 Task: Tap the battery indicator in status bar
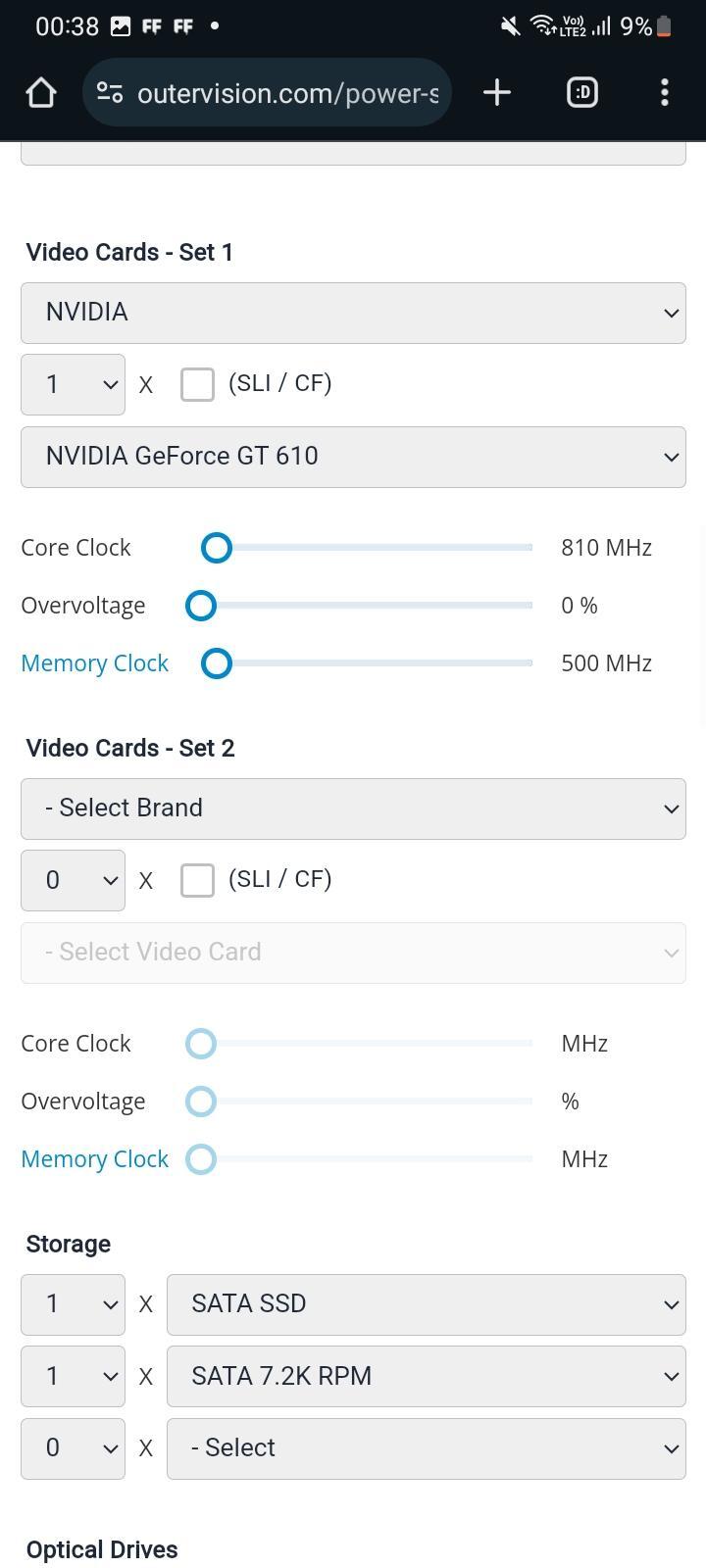pos(664,26)
